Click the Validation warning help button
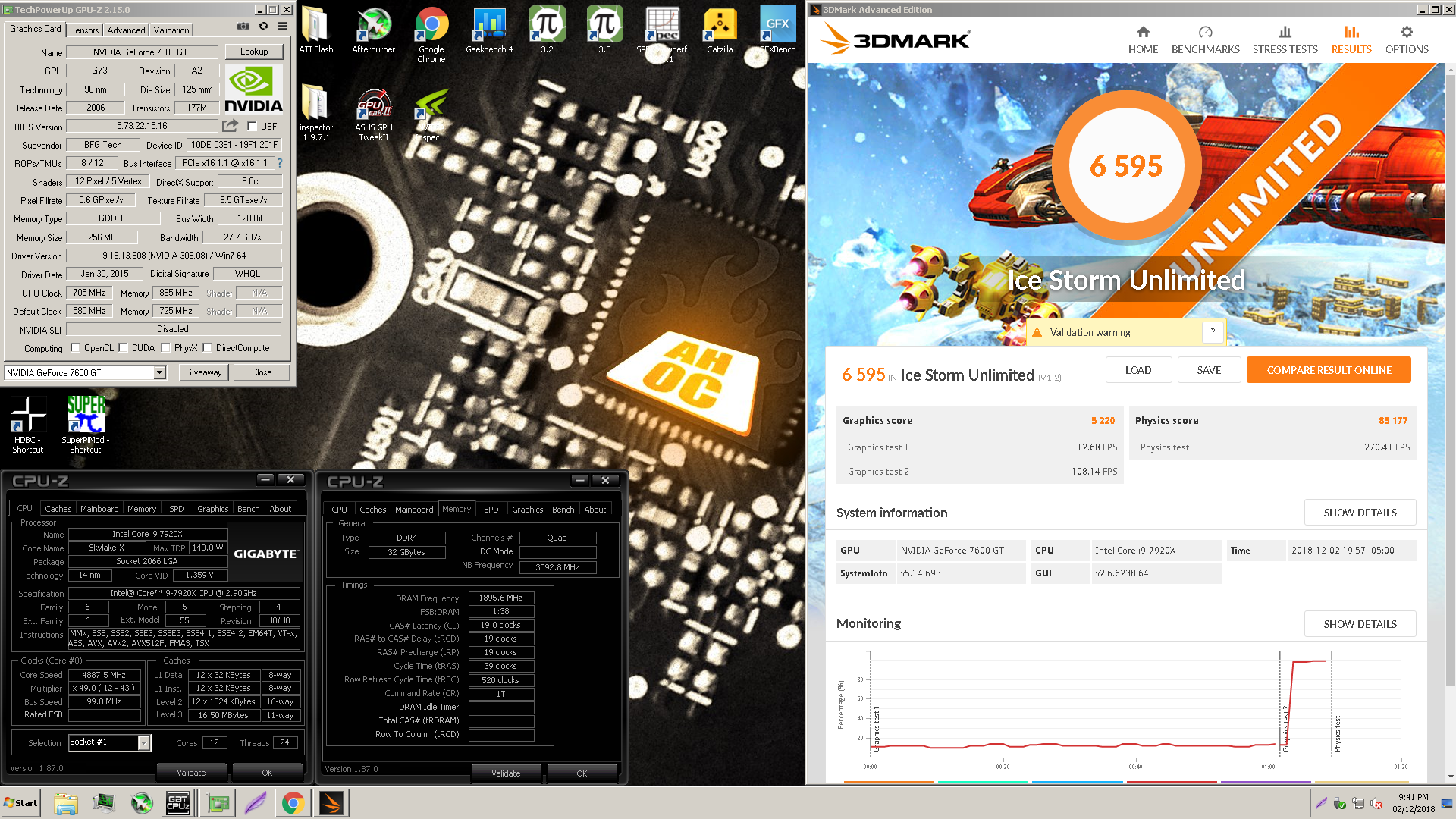The width and height of the screenshot is (1456, 819). [1213, 332]
